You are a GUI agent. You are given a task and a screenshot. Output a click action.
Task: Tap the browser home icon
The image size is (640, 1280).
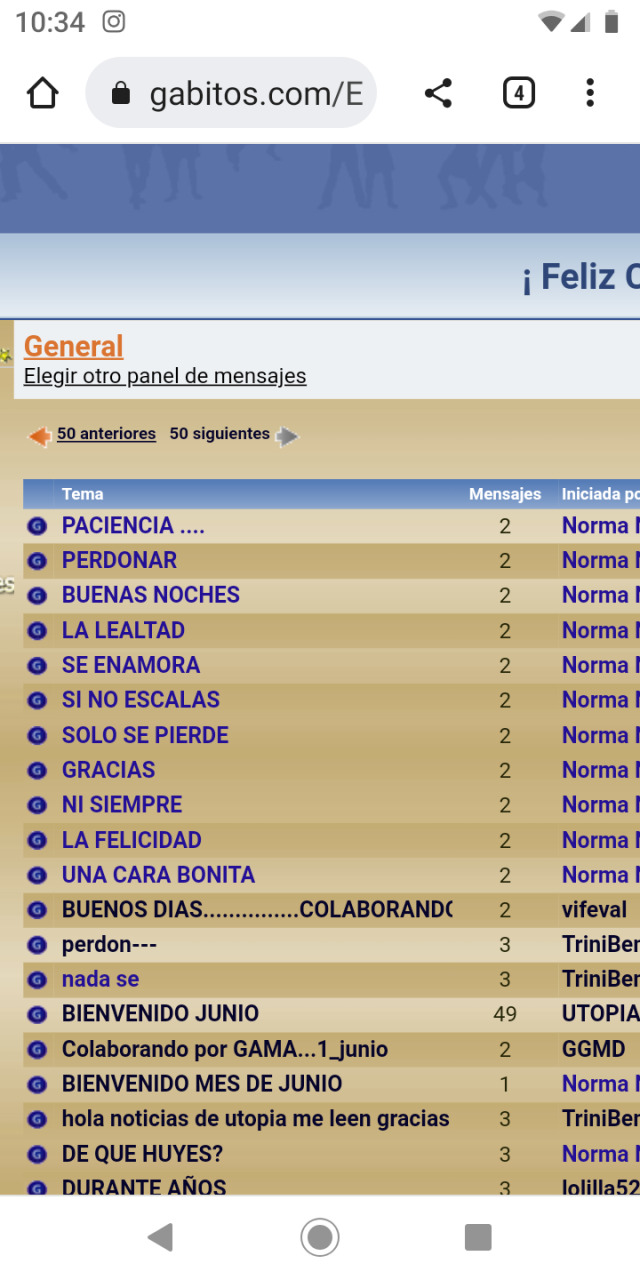(42, 94)
